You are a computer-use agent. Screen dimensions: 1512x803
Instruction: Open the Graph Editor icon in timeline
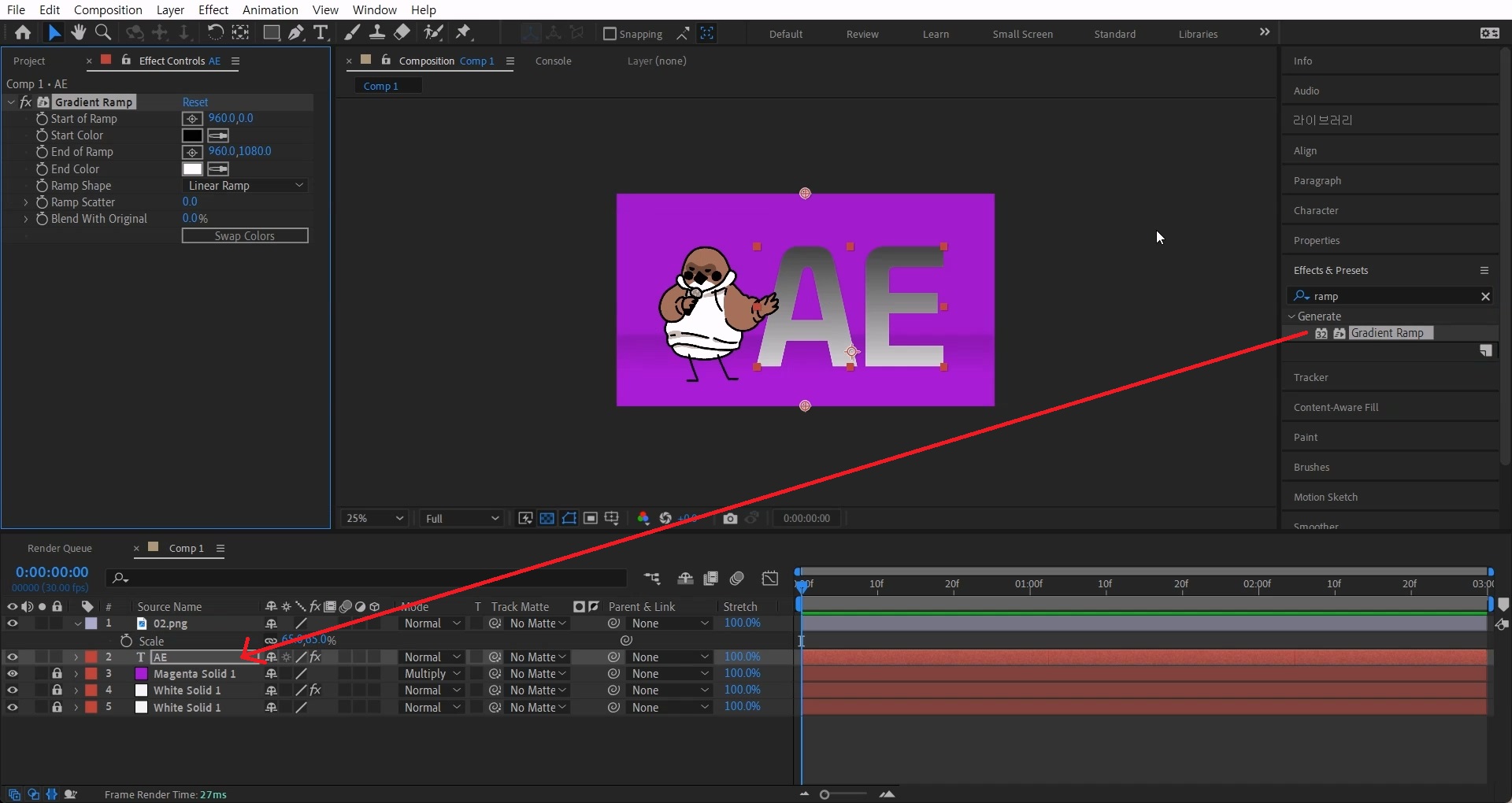[770, 579]
